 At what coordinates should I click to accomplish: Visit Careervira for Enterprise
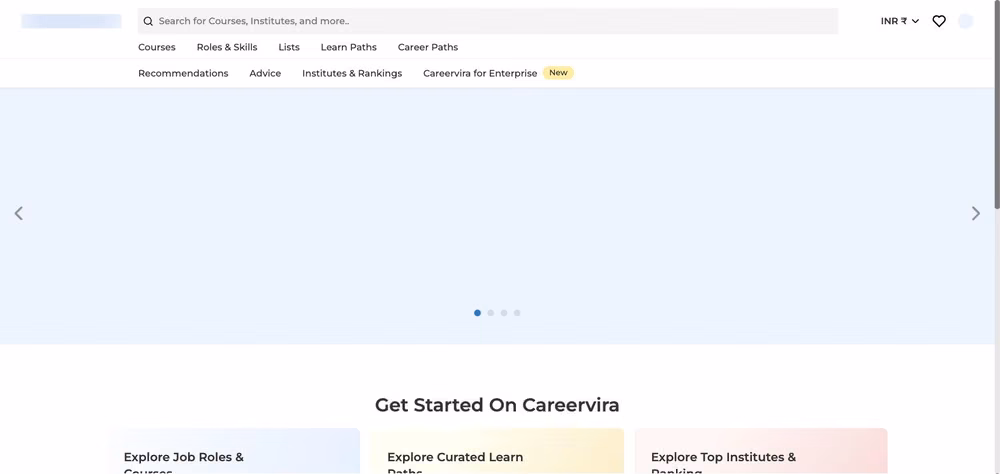click(x=480, y=73)
